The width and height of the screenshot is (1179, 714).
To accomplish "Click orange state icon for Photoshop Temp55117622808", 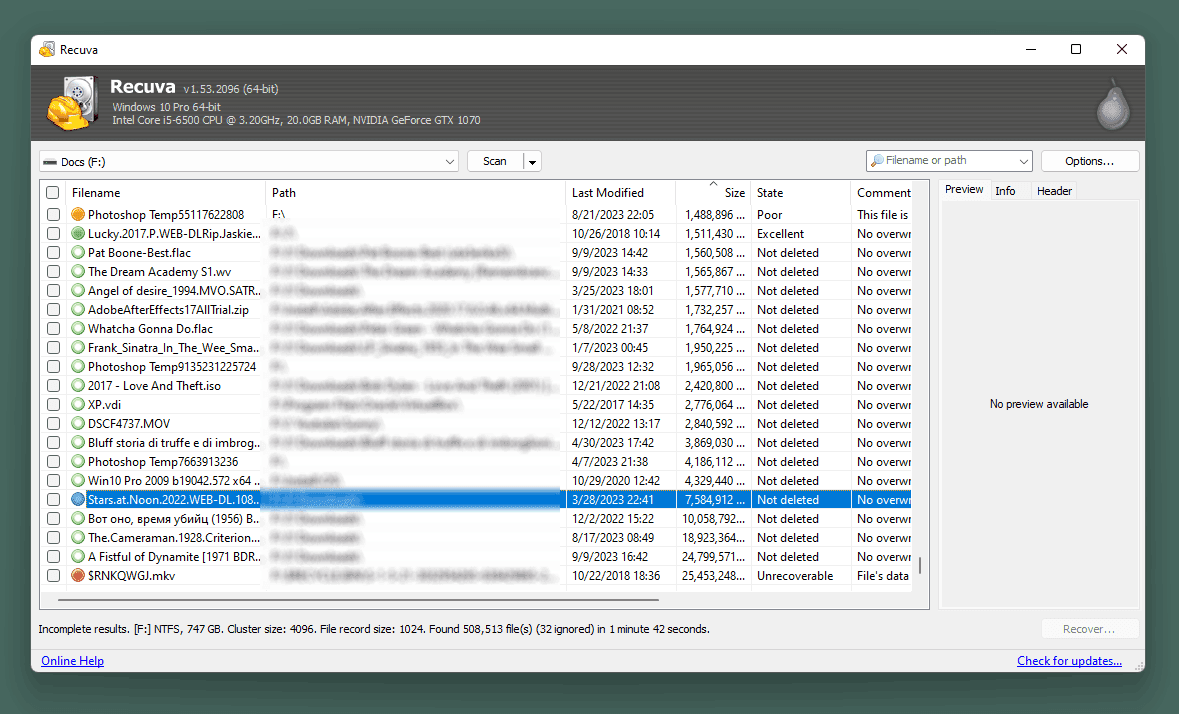I will (x=77, y=214).
